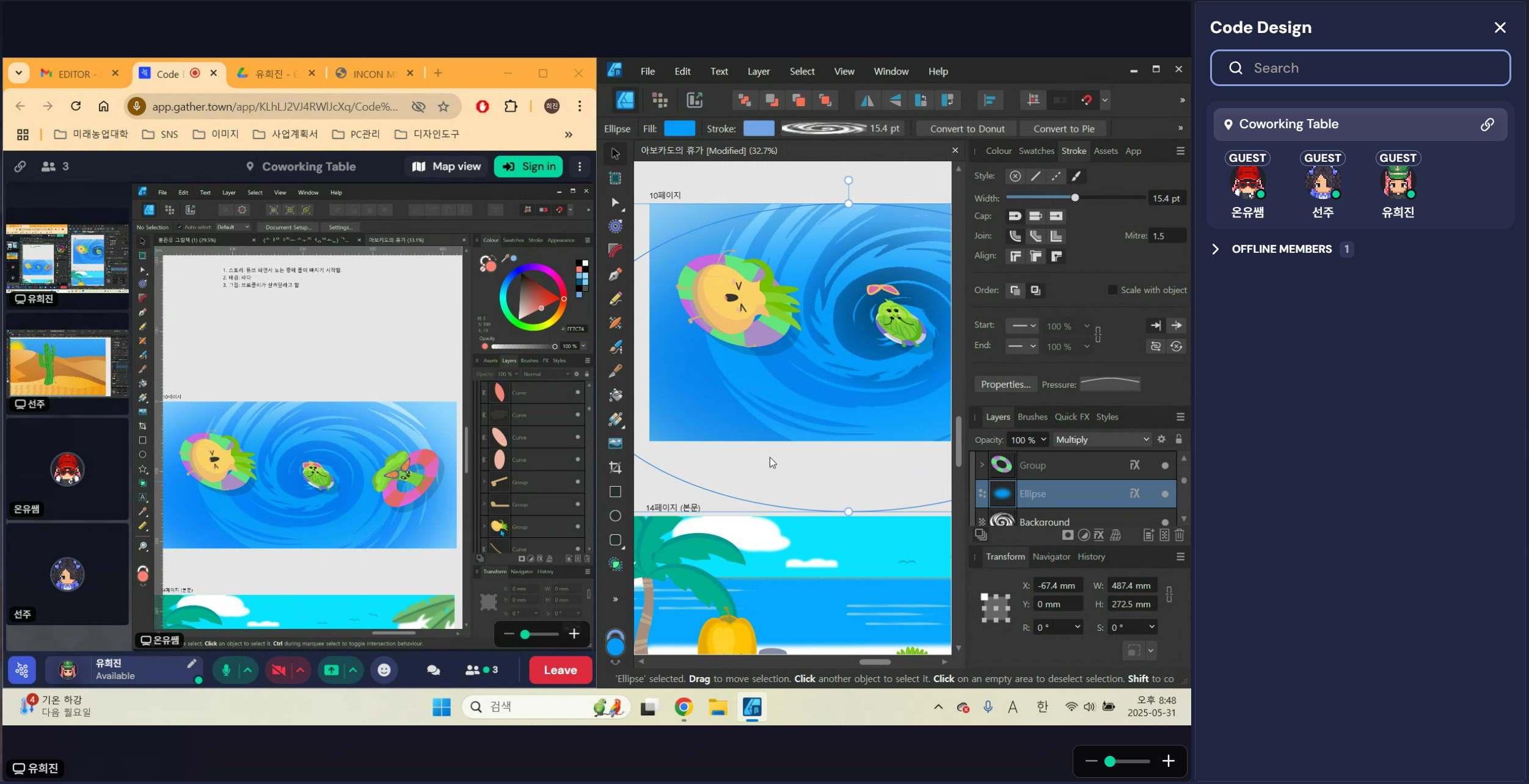Open the chat icon in Gather
Viewport: 1529px width, 784px height.
(x=434, y=670)
